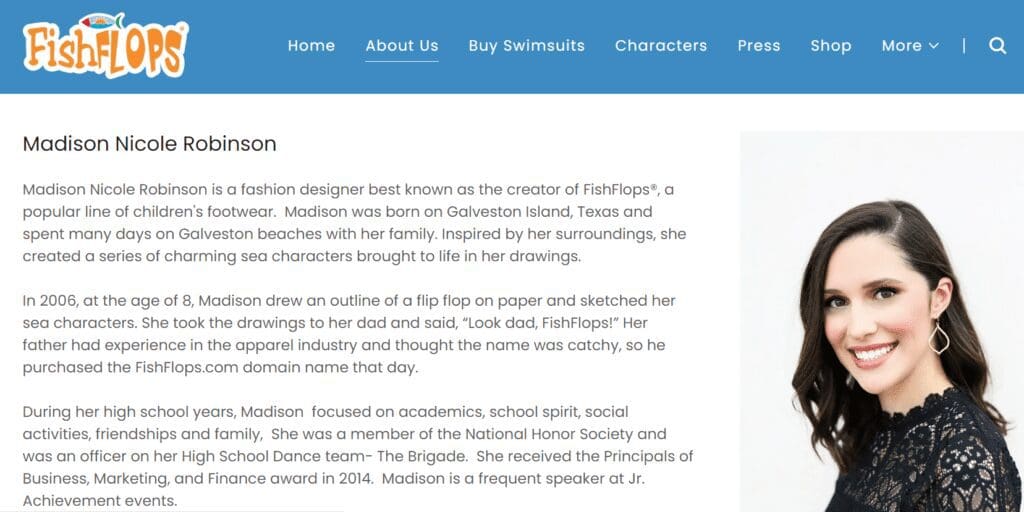This screenshot has width=1024, height=512.
Task: Click the first biography paragraph about FishFlops
Action: pos(355,223)
